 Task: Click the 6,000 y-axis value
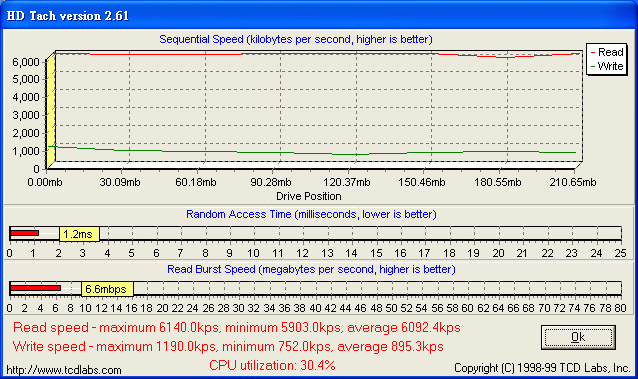click(x=26, y=62)
